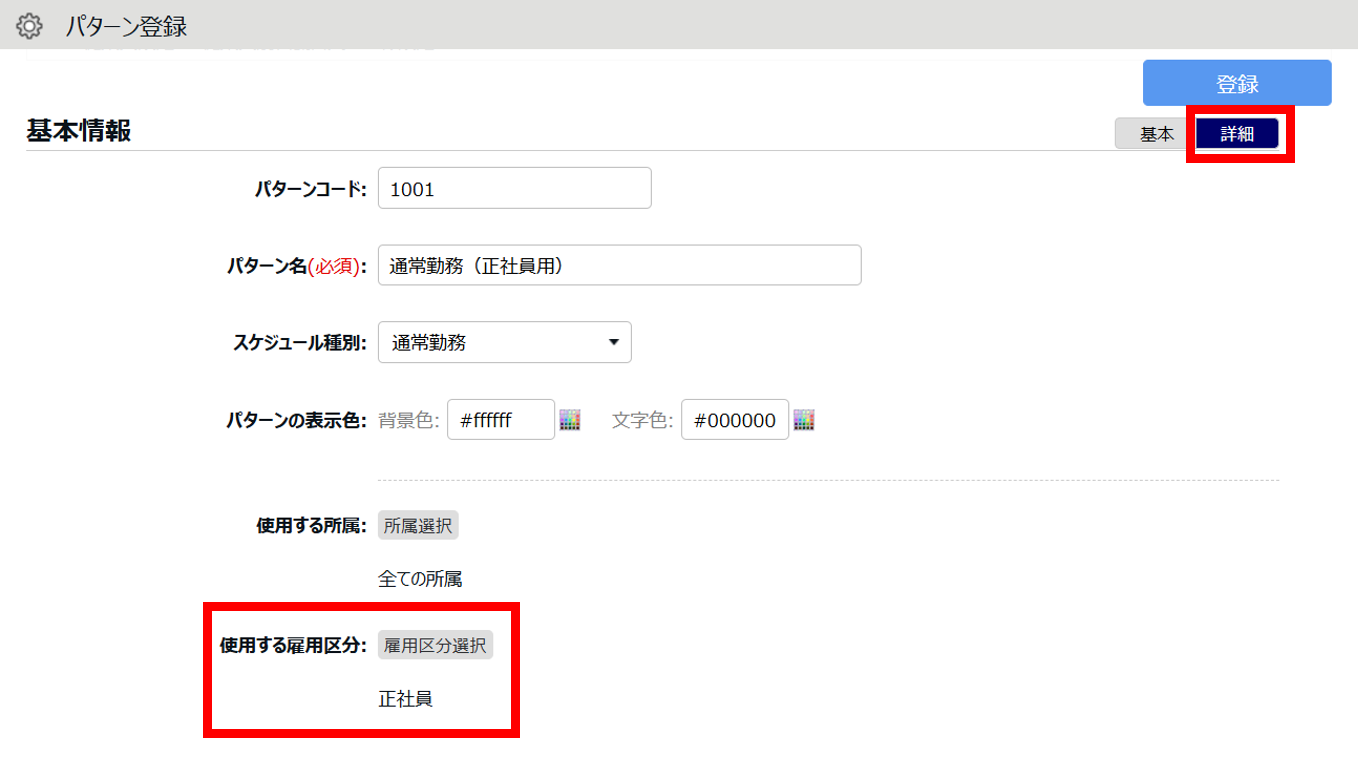Image resolution: width=1358 pixels, height=777 pixels.
Task: Open the background color palette icon
Action: pos(570,420)
